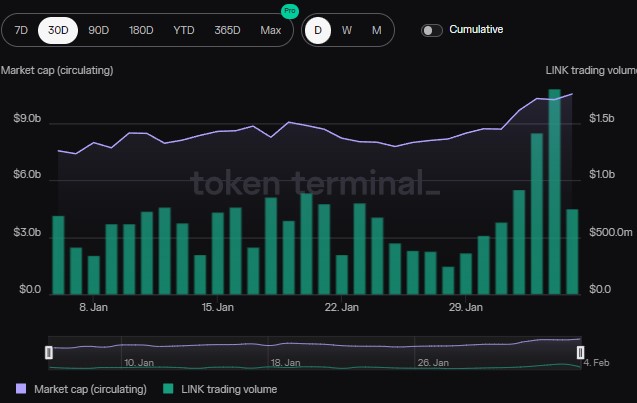Click the 18. Jan navigator label
637x403 pixels.
(x=286, y=363)
